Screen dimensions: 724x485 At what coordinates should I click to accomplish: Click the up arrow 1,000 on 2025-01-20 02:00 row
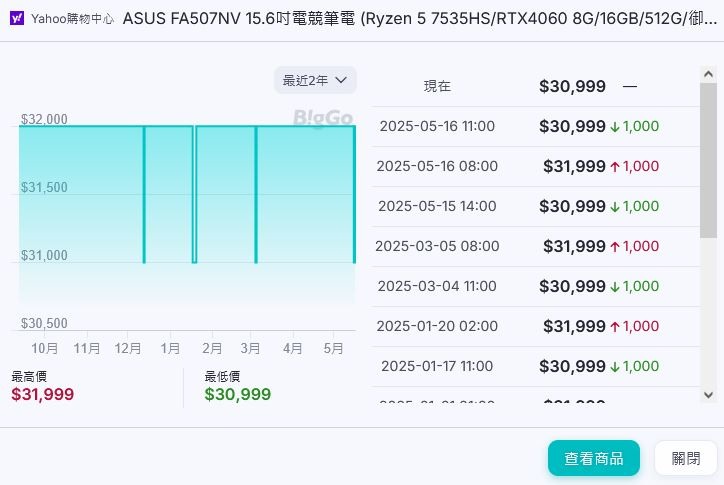(634, 327)
